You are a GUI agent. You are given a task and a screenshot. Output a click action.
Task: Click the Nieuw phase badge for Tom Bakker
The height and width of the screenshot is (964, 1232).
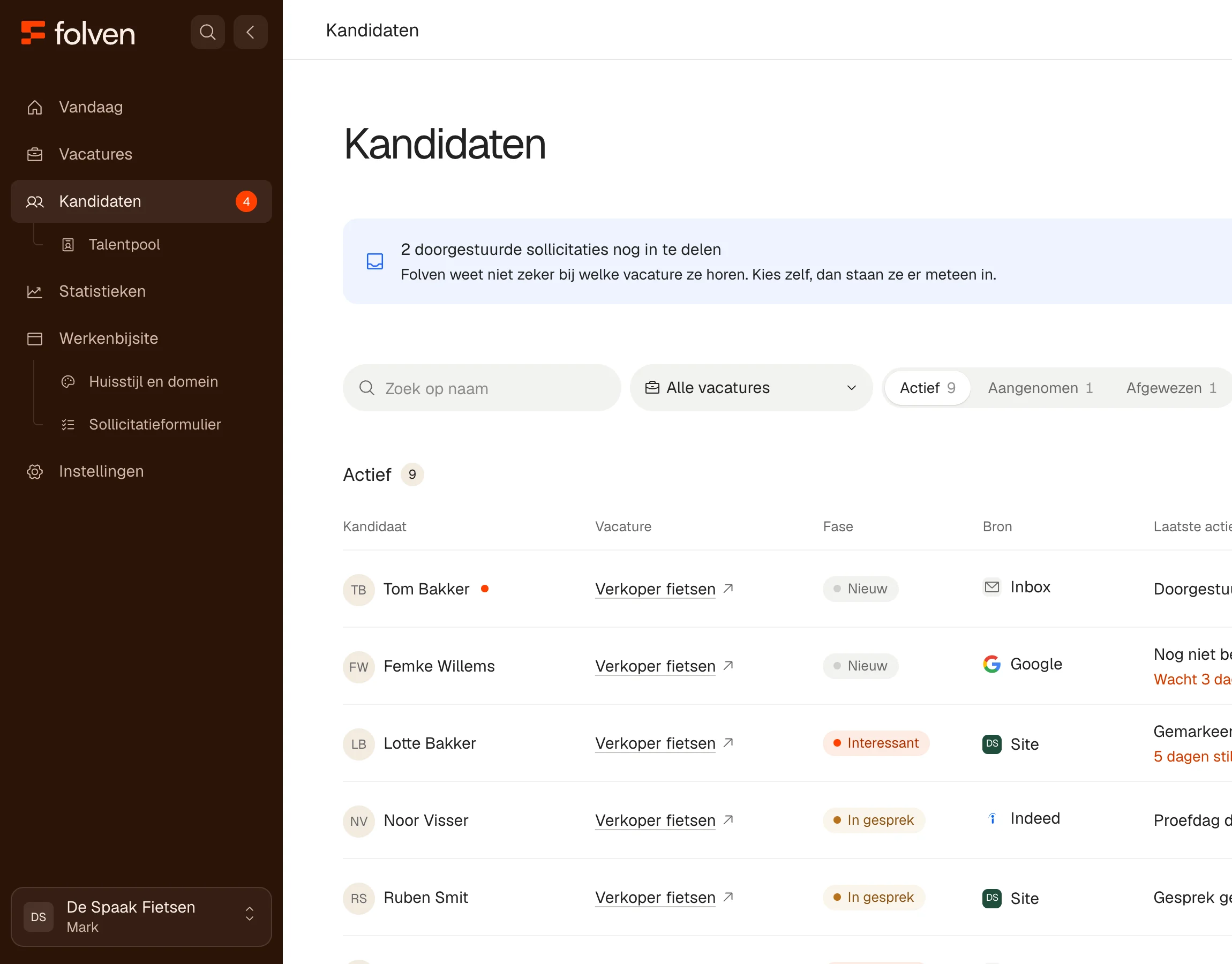861,589
